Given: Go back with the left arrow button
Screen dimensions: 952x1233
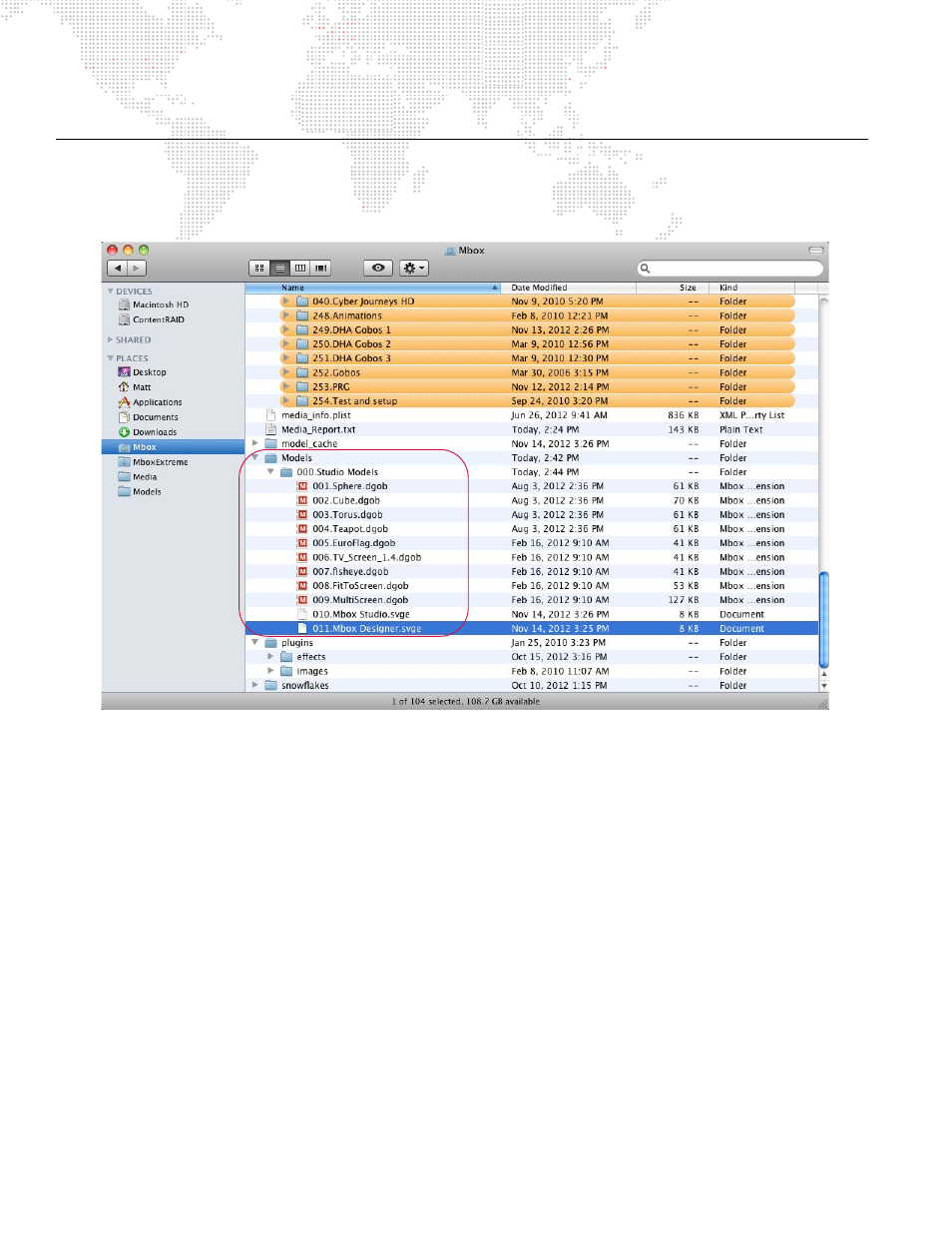Looking at the screenshot, I should [x=118, y=268].
